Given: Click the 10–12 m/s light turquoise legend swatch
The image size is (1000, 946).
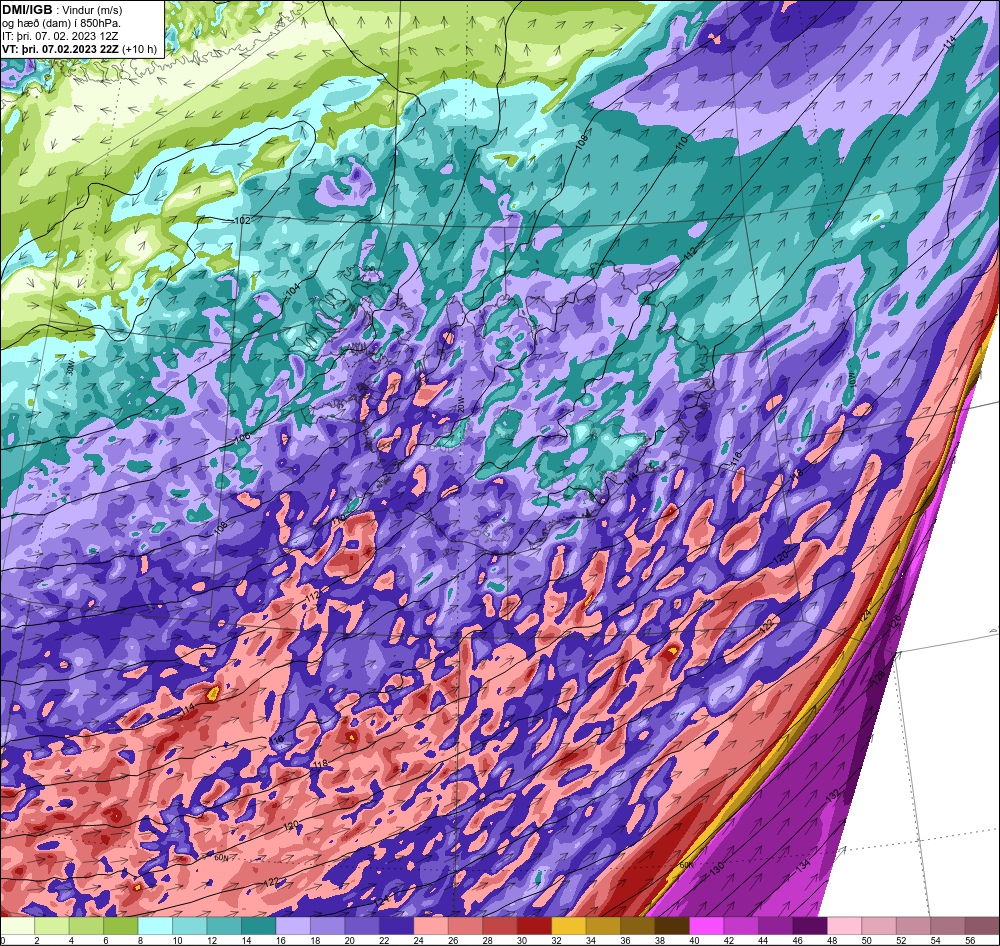Looking at the screenshot, I should click(x=190, y=926).
